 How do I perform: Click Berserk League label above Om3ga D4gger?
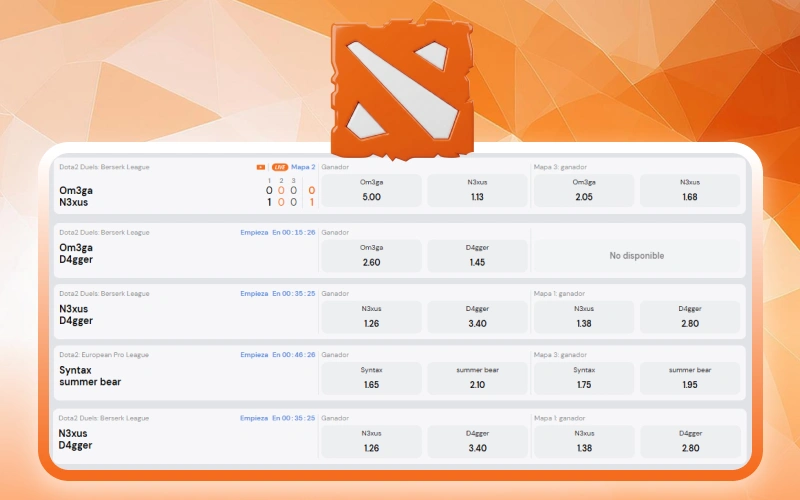tap(104, 233)
